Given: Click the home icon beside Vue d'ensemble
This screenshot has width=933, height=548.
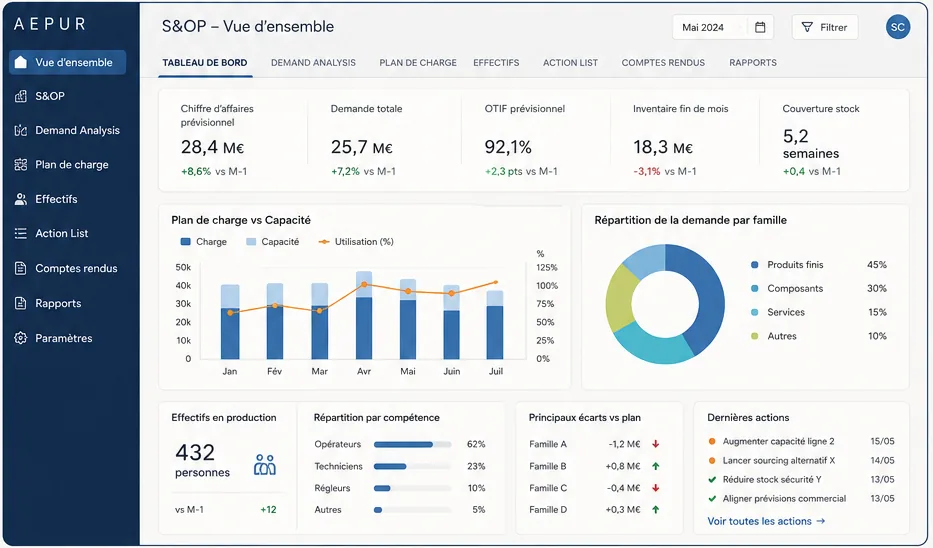Looking at the screenshot, I should tap(20, 62).
